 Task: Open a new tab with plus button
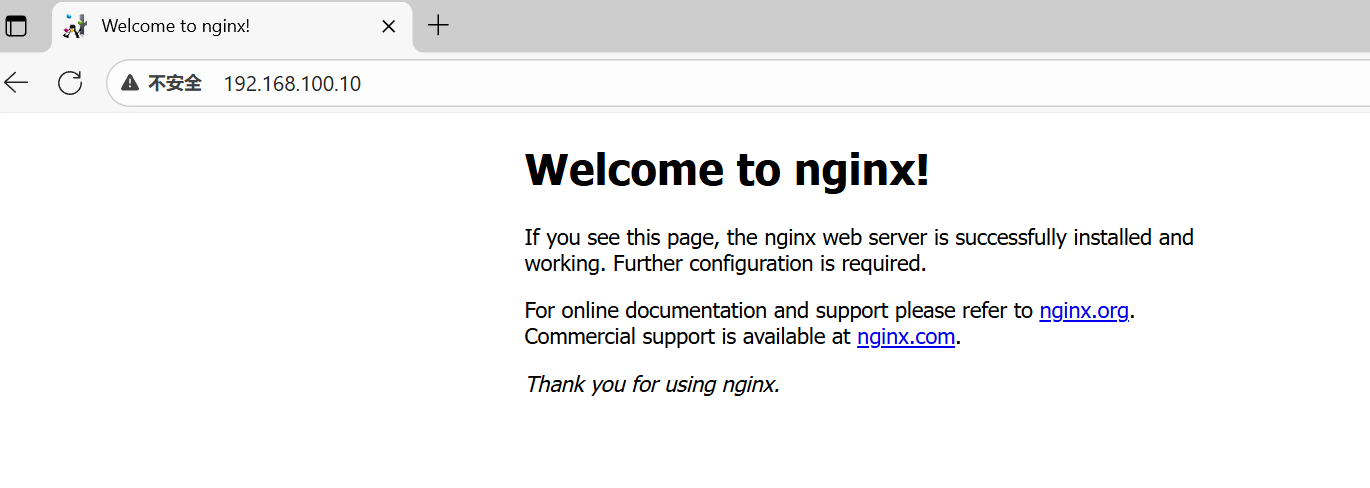pyautogui.click(x=438, y=26)
